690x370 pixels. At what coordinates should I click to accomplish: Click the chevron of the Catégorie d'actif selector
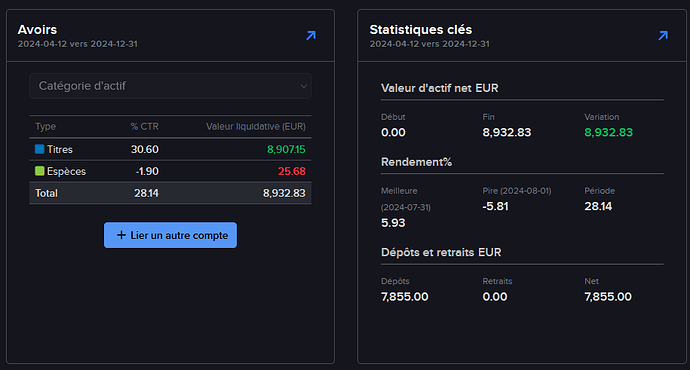303,86
